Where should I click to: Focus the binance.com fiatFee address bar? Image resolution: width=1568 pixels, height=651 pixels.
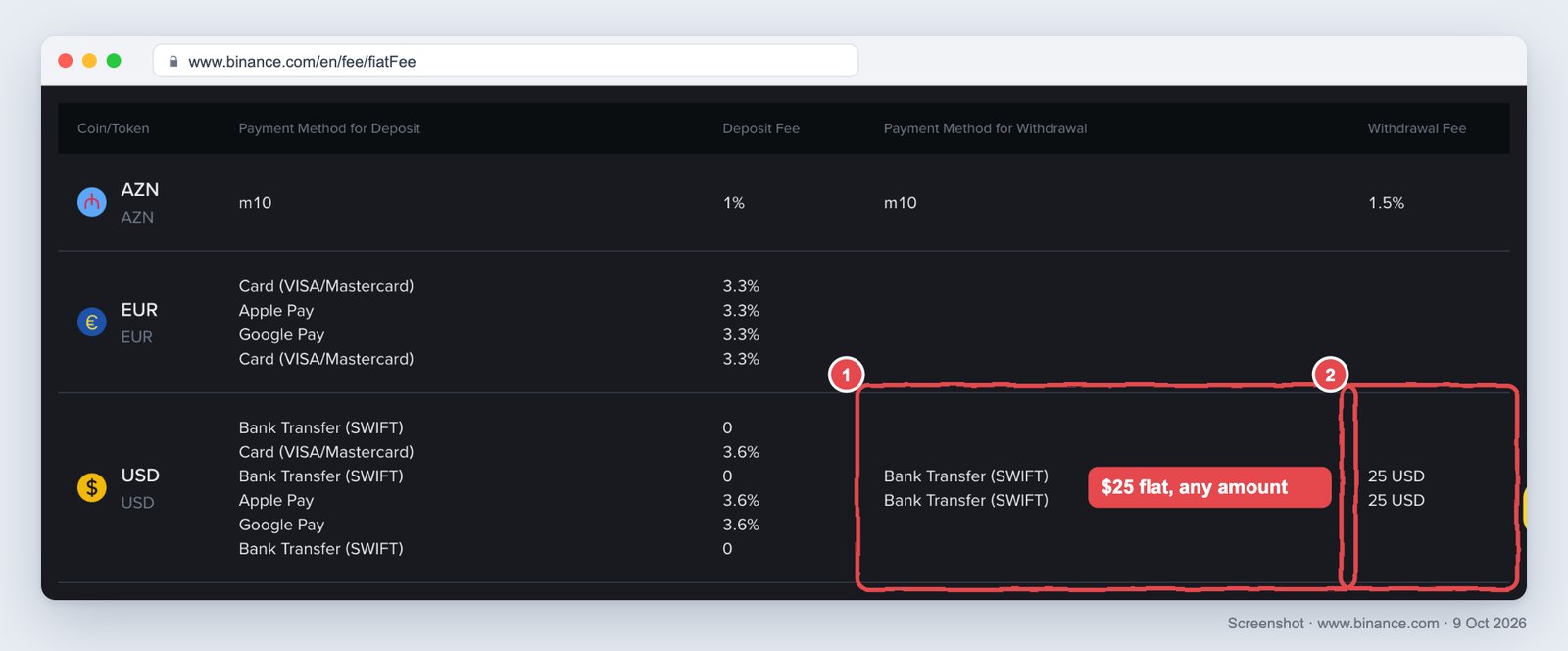click(x=506, y=61)
